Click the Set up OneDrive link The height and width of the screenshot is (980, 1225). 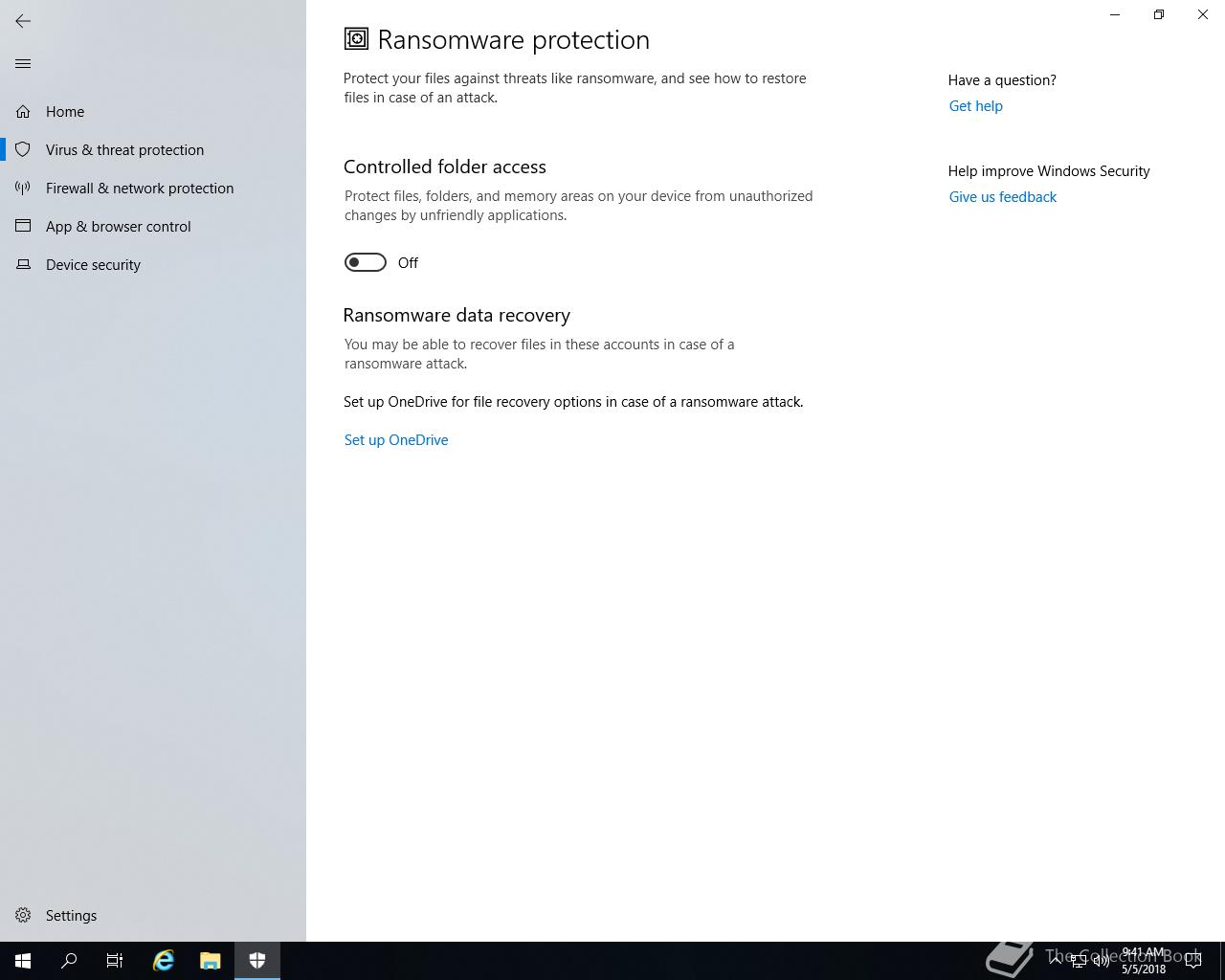[x=396, y=440]
